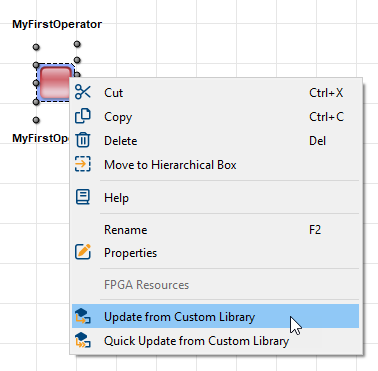Select Update from Custom Library entry
Screen dimensions: 378x371
[x=216, y=316]
